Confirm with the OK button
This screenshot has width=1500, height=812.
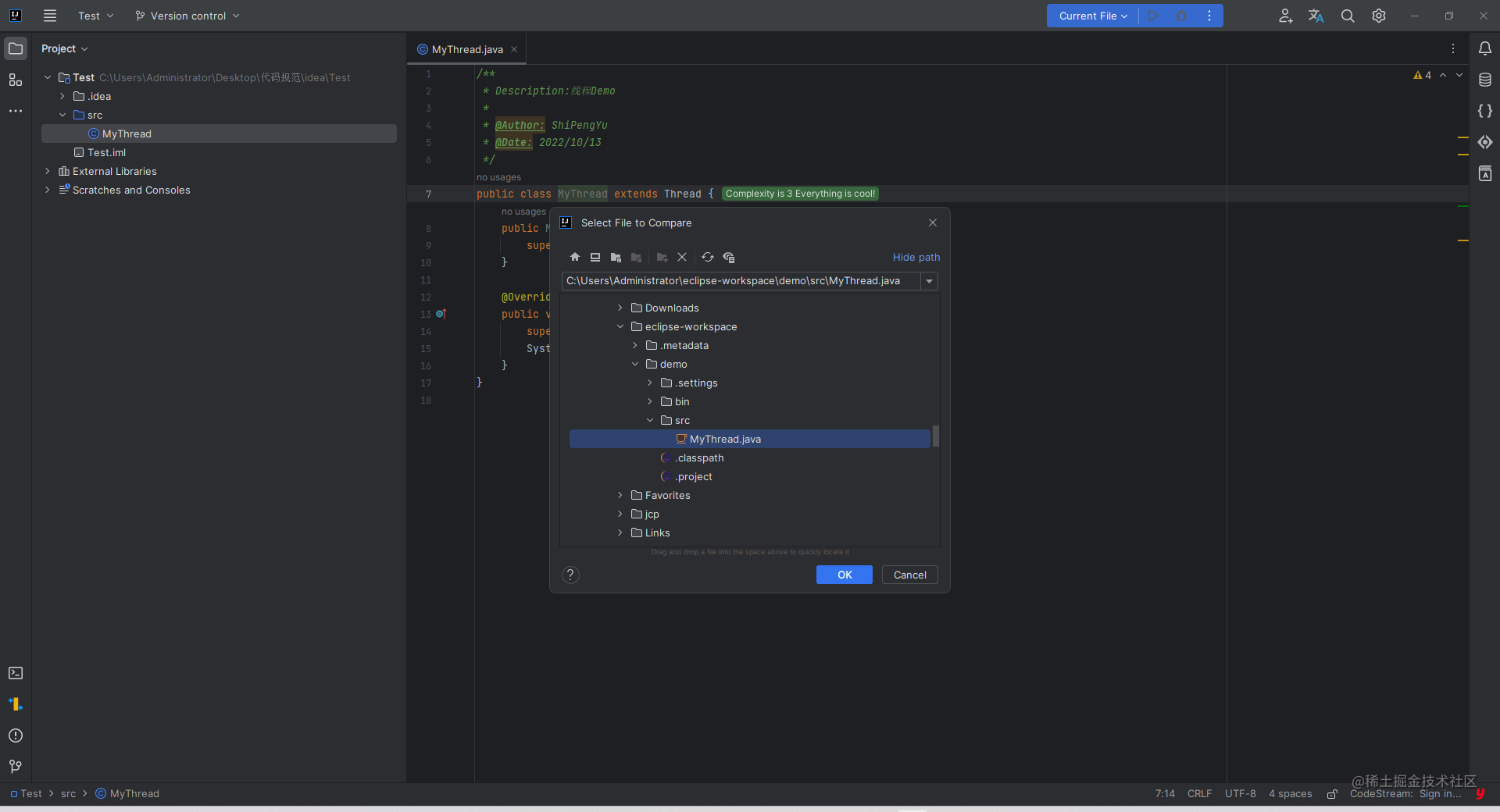point(845,575)
